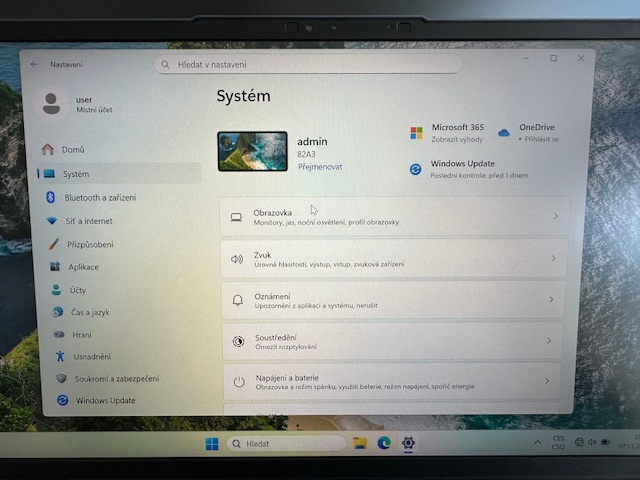Viewport: 640px width, 480px height.
Task: Open Start menu from taskbar
Action: (x=212, y=444)
